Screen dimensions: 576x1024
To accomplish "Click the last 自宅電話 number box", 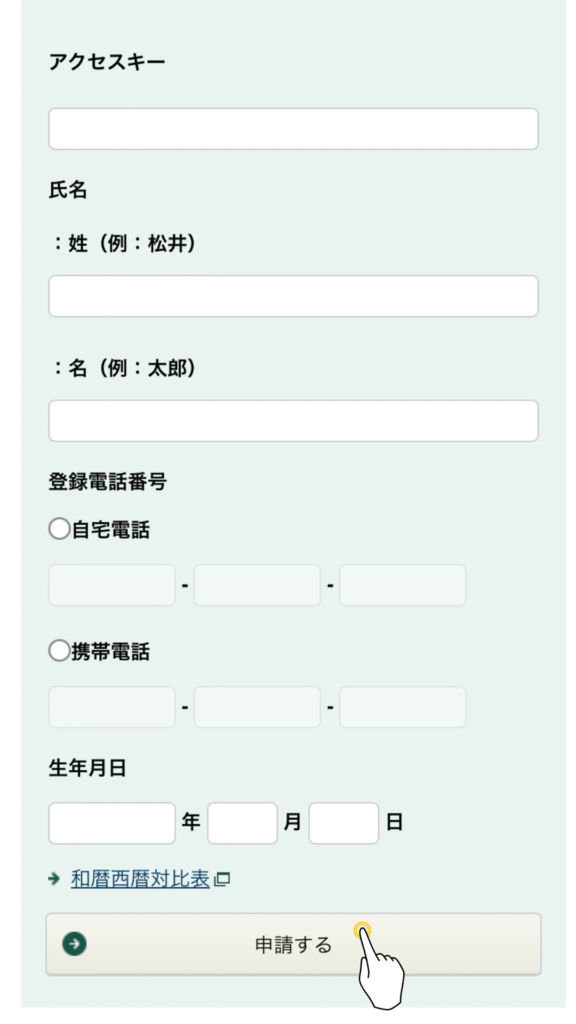I will (x=402, y=585).
